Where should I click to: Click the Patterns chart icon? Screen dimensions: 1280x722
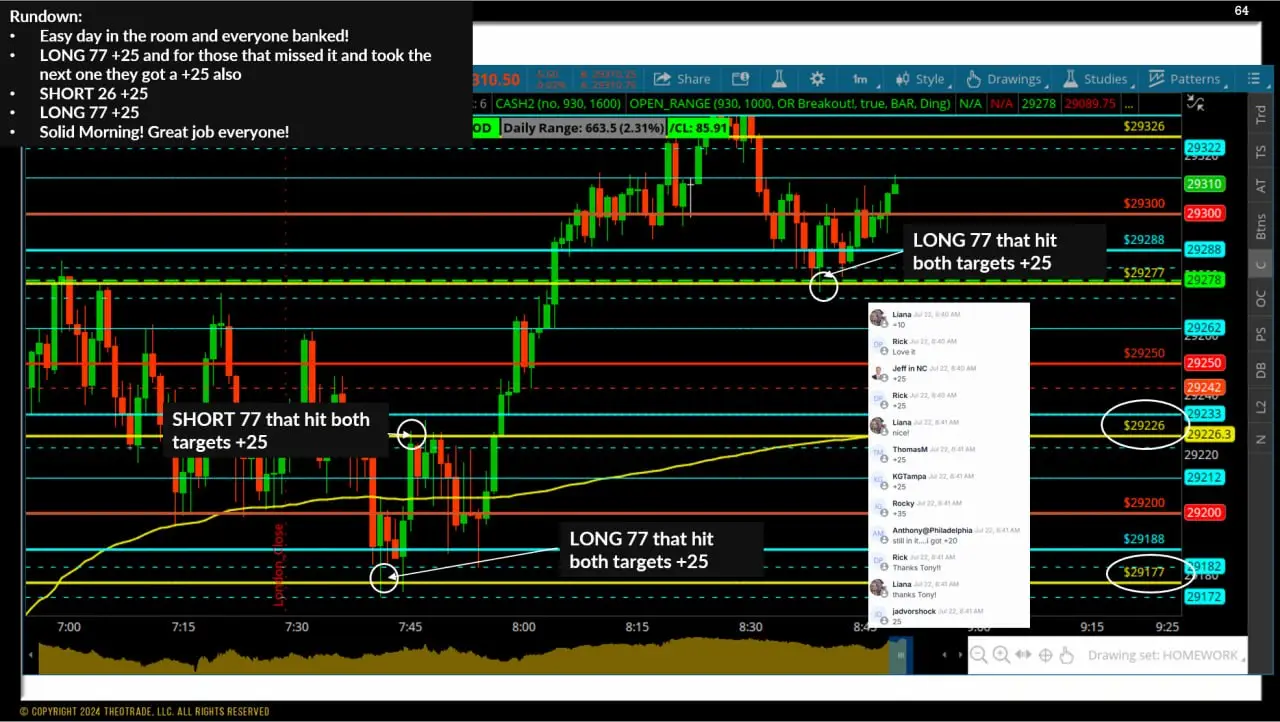[1157, 79]
